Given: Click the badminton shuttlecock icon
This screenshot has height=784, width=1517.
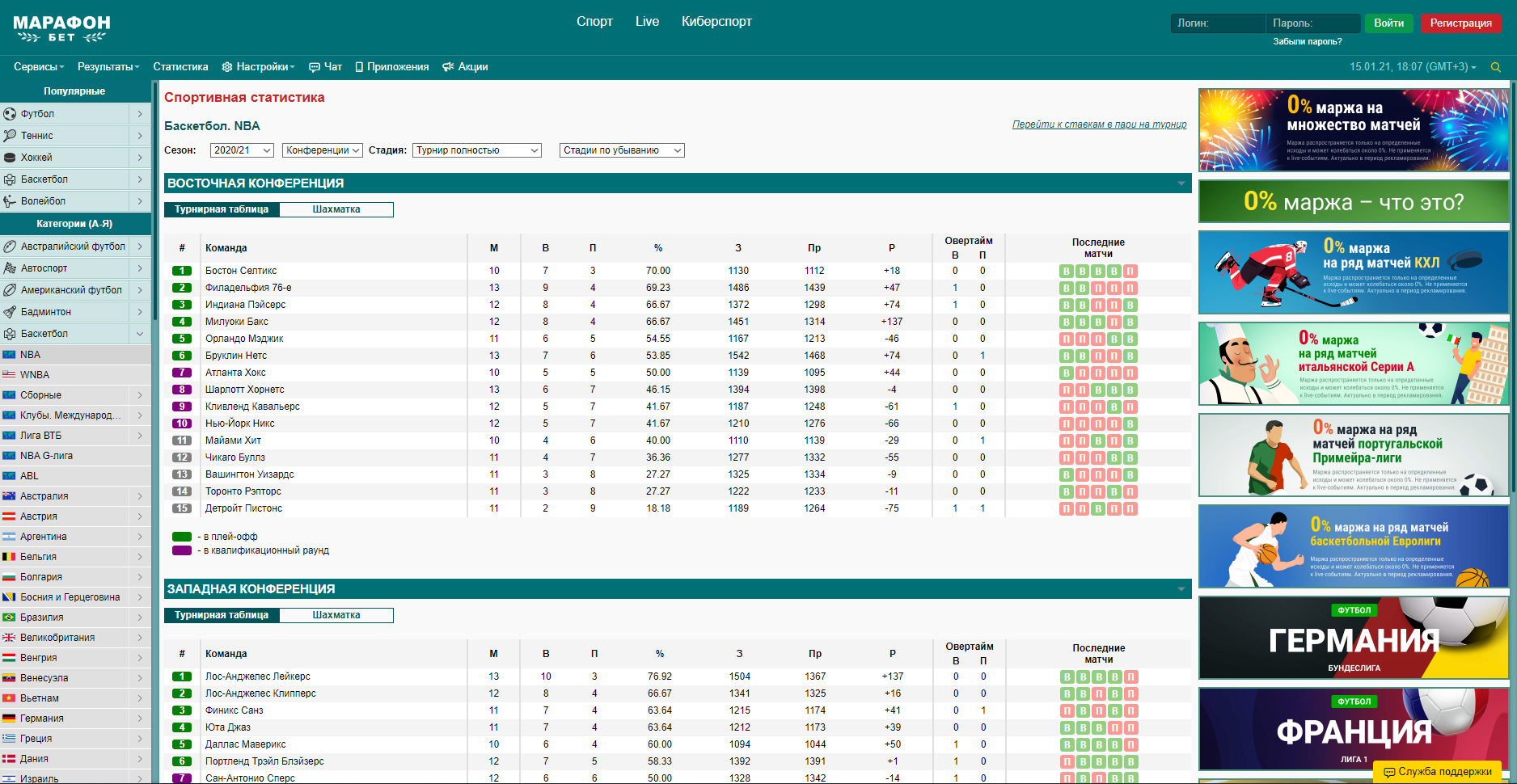Looking at the screenshot, I should pyautogui.click(x=10, y=312).
